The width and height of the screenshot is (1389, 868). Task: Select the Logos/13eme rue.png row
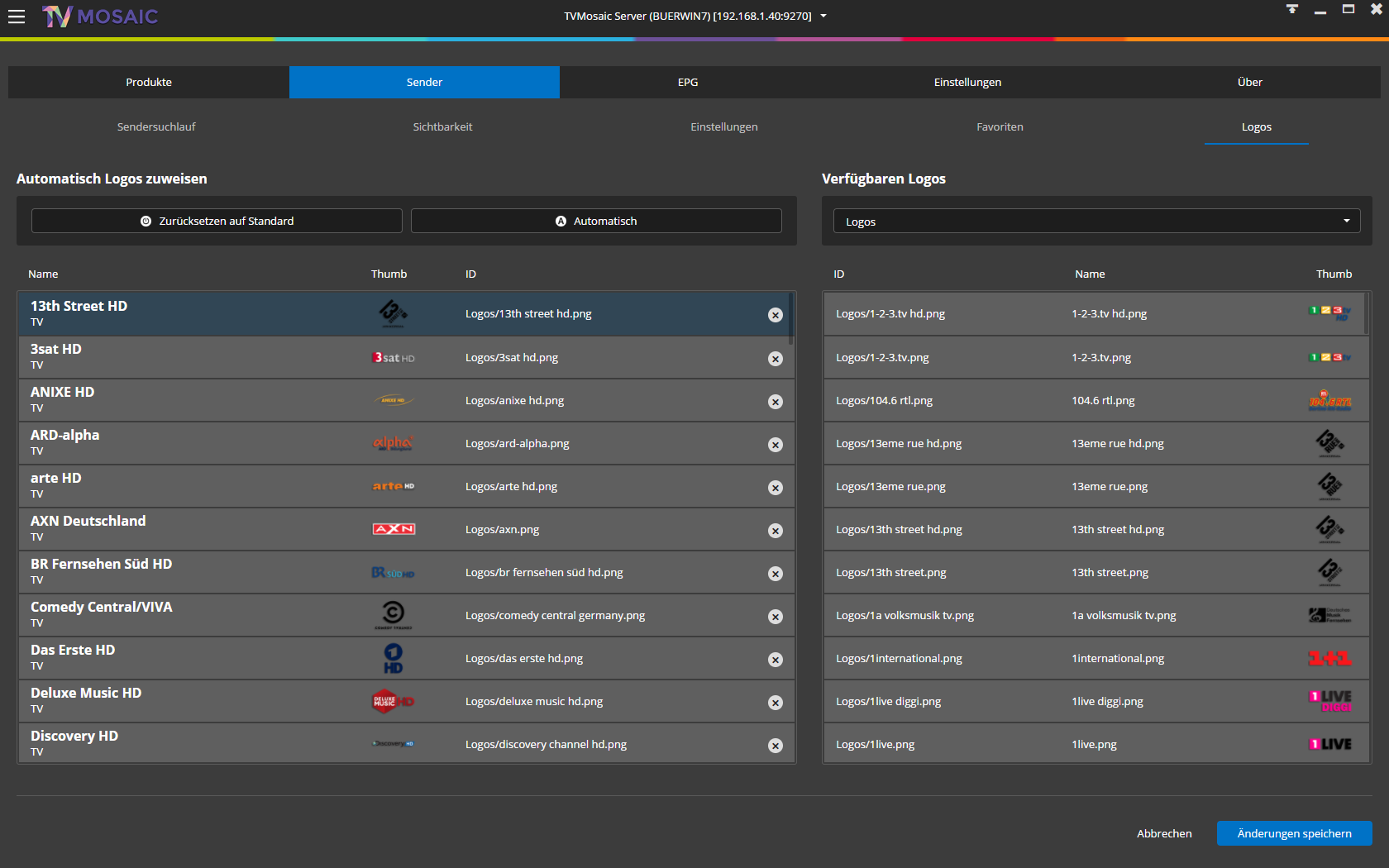pyautogui.click(x=1096, y=486)
